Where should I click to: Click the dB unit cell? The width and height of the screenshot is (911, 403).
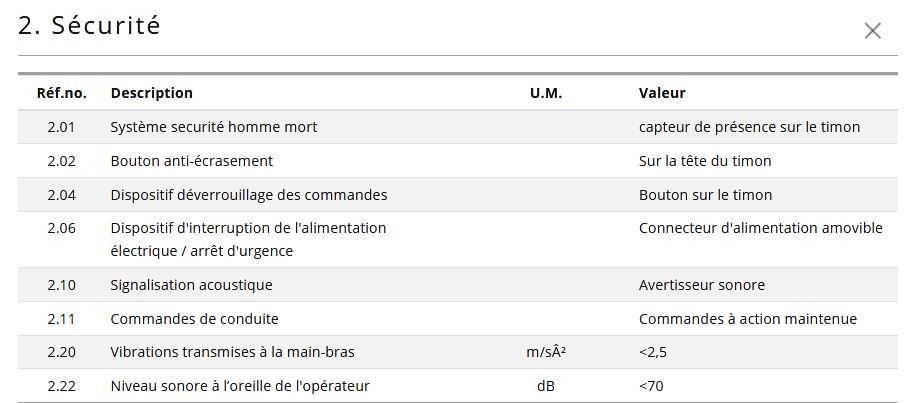point(546,386)
